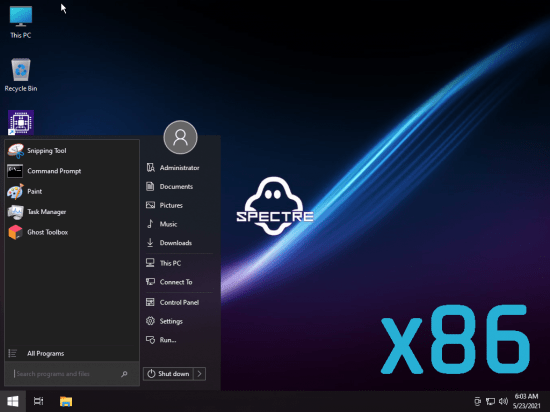
Task: Click the Documents page icon
Action: pyautogui.click(x=150, y=187)
